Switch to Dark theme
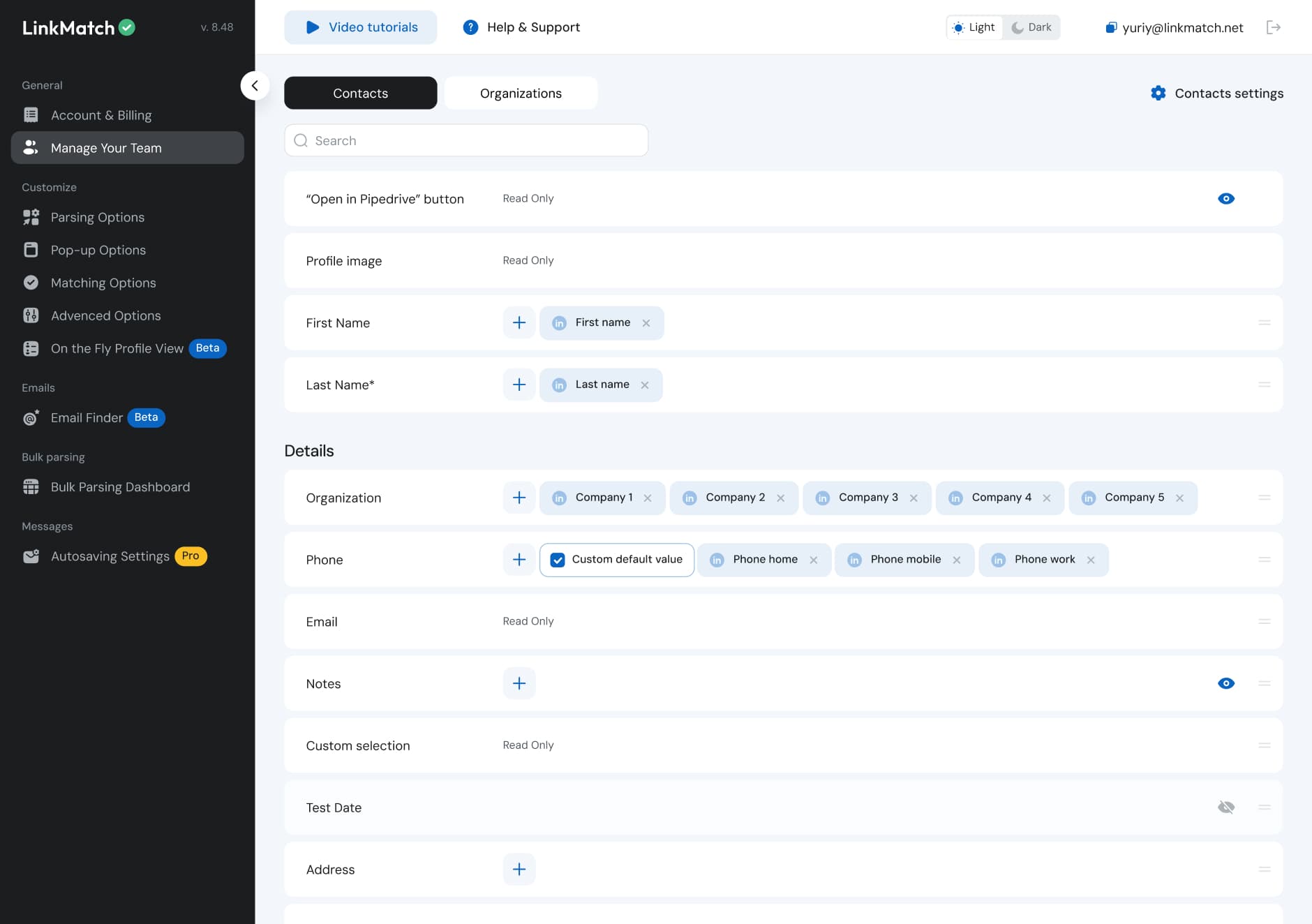This screenshot has height=924, width=1312. tap(1031, 27)
